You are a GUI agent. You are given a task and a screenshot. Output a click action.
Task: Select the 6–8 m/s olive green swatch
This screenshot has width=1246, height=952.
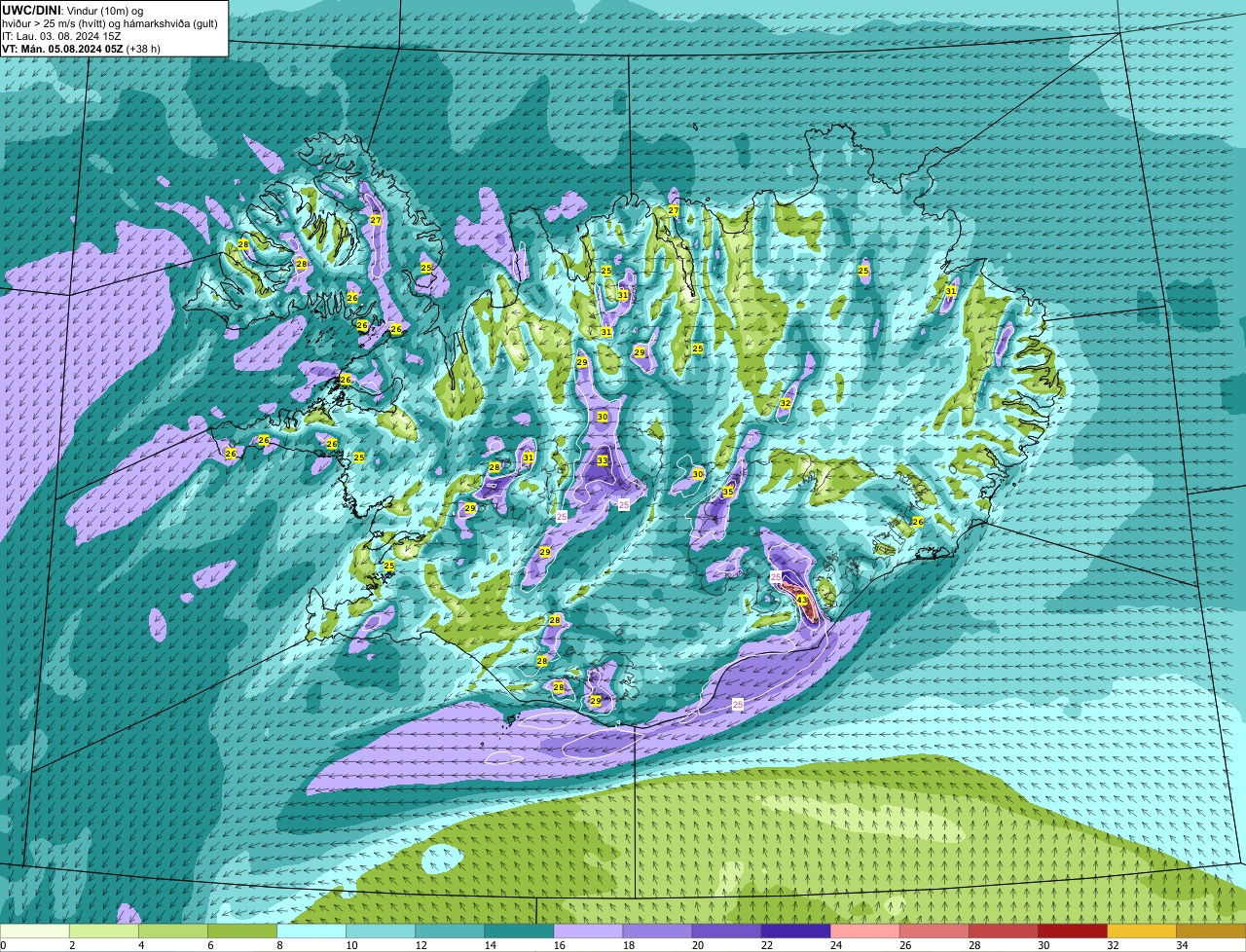(x=241, y=931)
